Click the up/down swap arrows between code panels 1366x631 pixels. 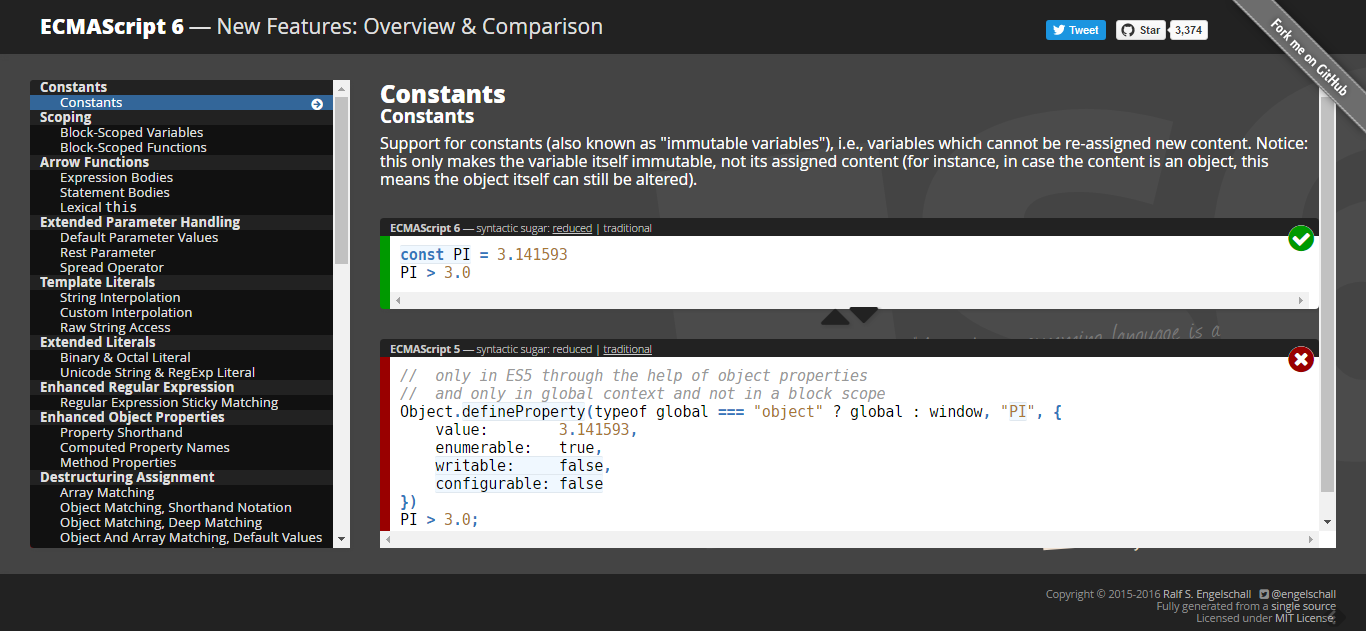click(850, 316)
